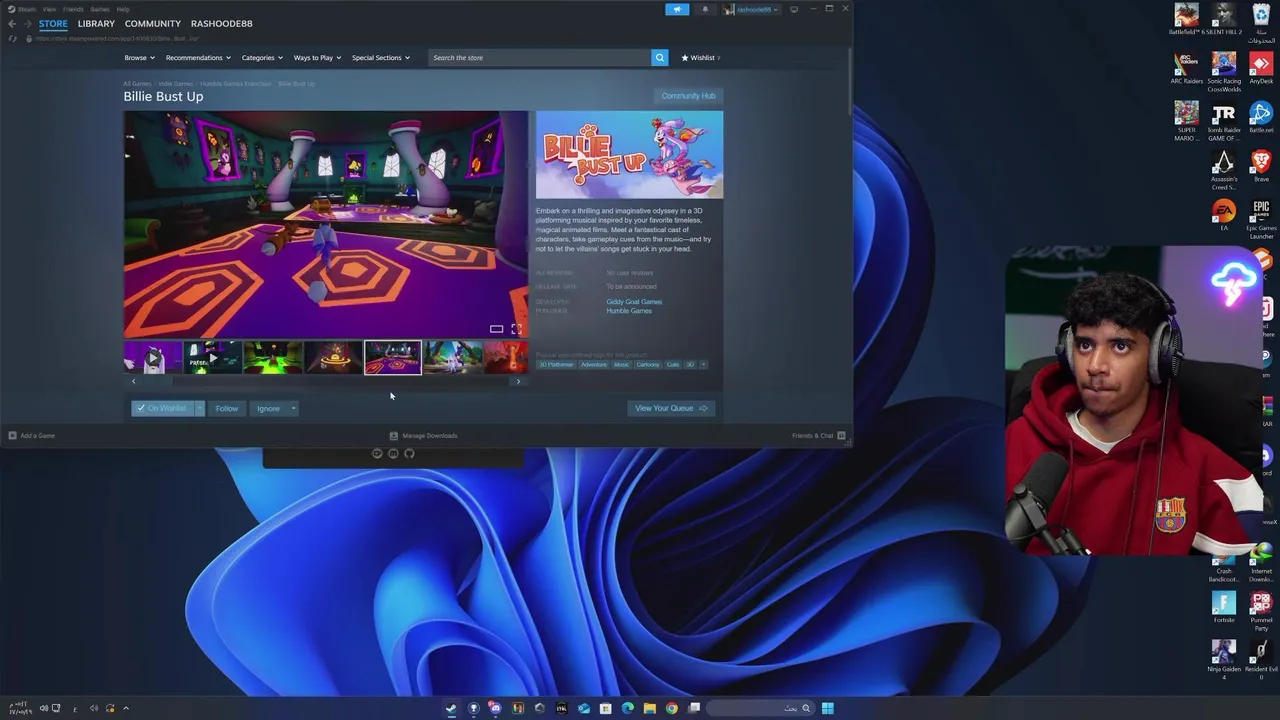Toggle the On Wishlist button
This screenshot has height=720, width=1280.
[162, 408]
